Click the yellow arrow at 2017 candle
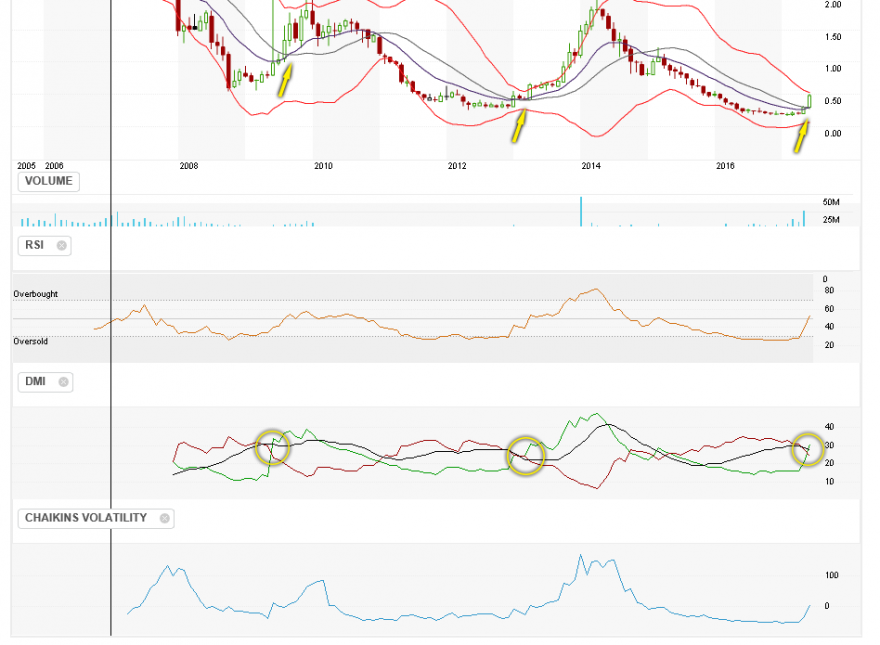Screen dimensions: 880x645 [801, 136]
